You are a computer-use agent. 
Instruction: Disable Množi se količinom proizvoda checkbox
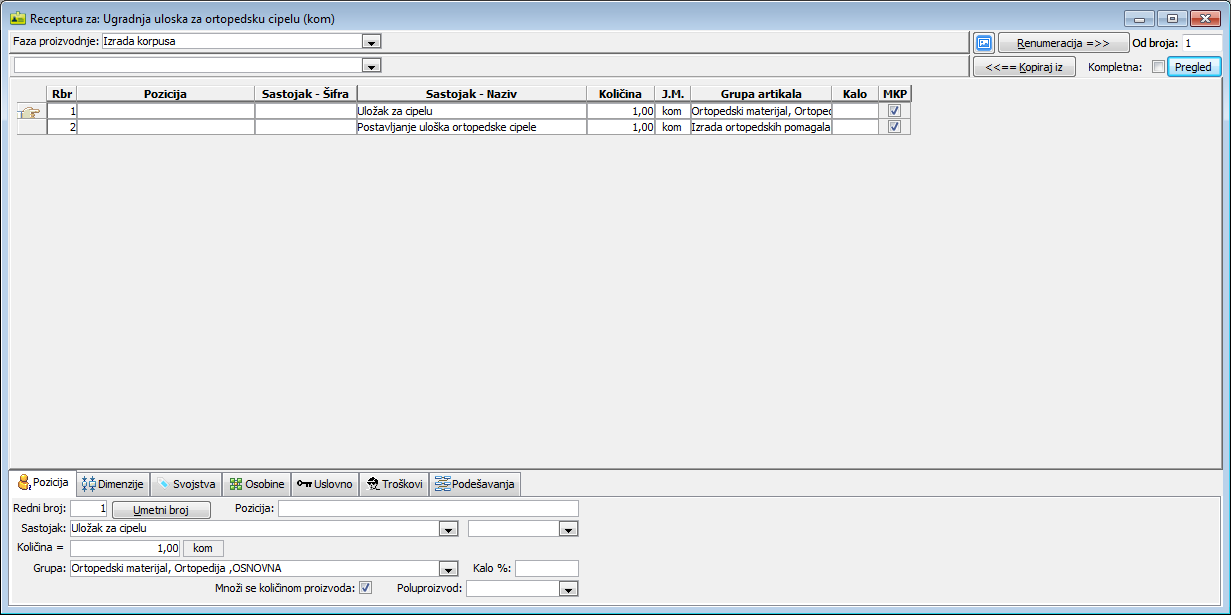tap(366, 588)
